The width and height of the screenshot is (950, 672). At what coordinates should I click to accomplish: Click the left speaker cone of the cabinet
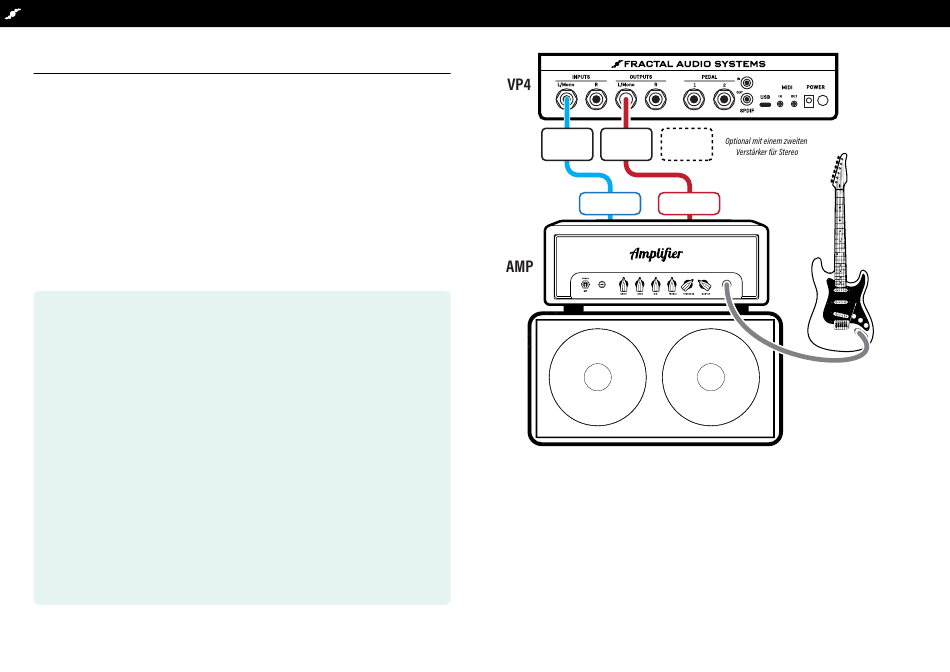point(597,377)
